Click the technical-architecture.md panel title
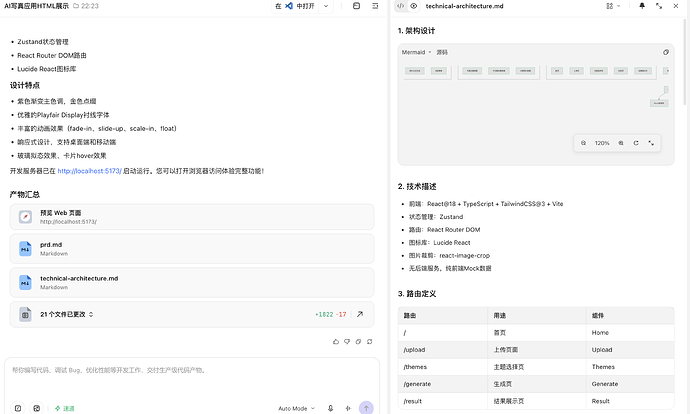The image size is (690, 414). pyautogui.click(x=464, y=6)
